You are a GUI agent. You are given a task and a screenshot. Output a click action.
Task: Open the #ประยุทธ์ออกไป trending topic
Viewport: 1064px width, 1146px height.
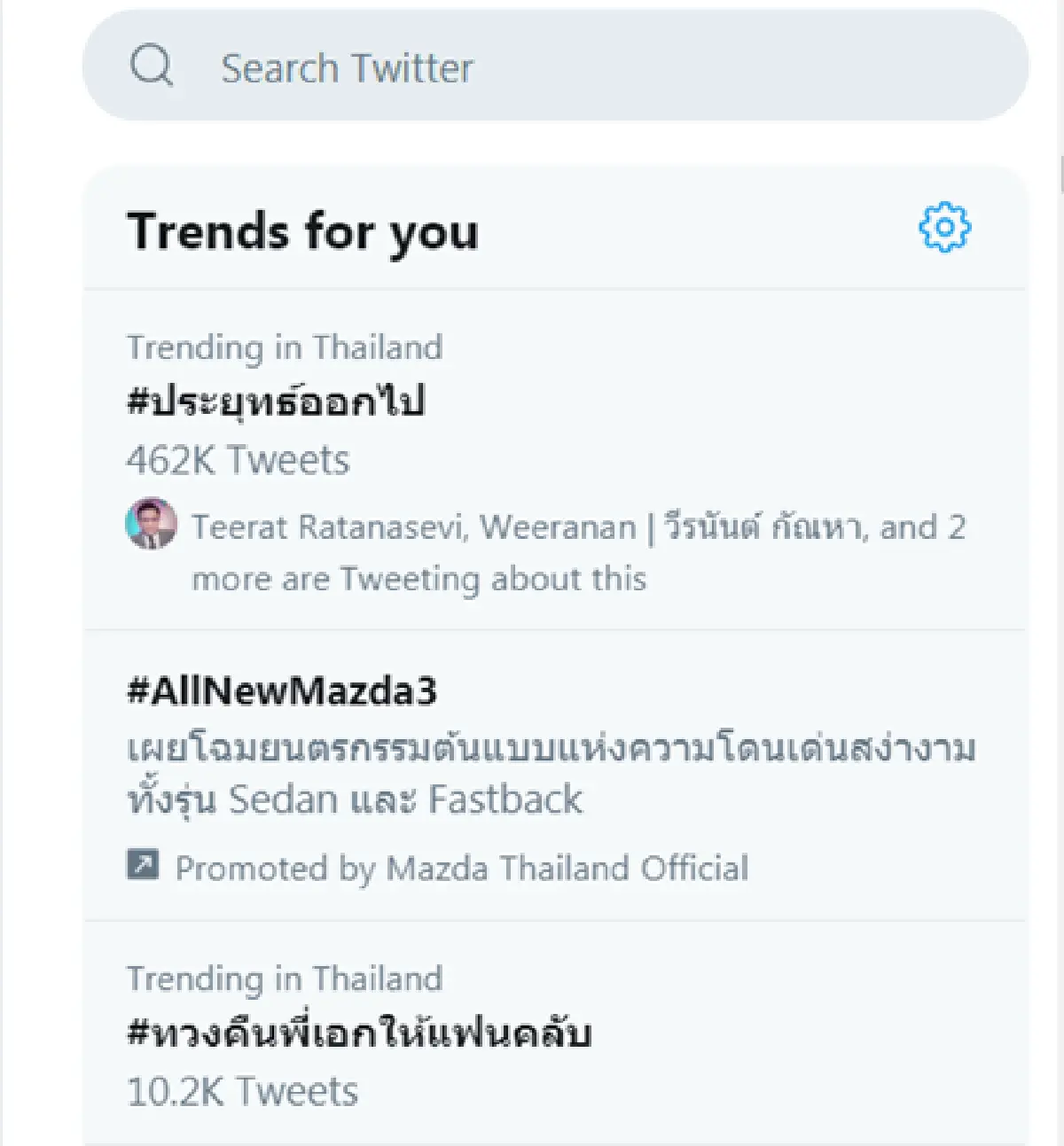click(x=277, y=401)
